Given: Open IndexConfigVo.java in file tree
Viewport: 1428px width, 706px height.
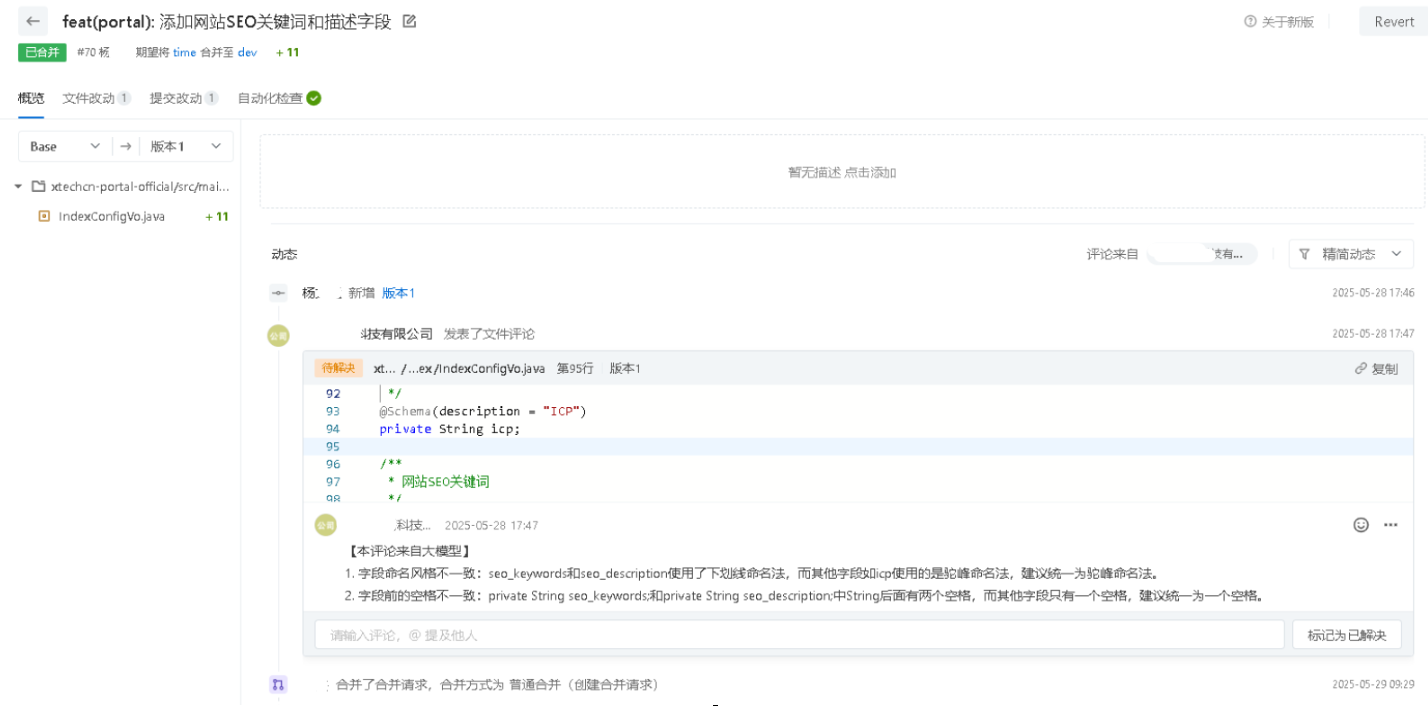Looking at the screenshot, I should point(112,216).
